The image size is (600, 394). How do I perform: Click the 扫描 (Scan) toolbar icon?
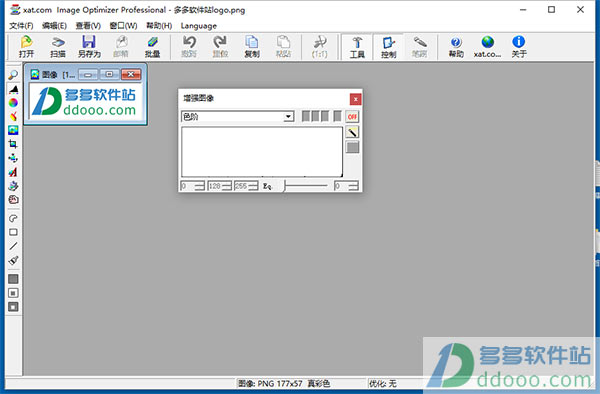pyautogui.click(x=58, y=46)
